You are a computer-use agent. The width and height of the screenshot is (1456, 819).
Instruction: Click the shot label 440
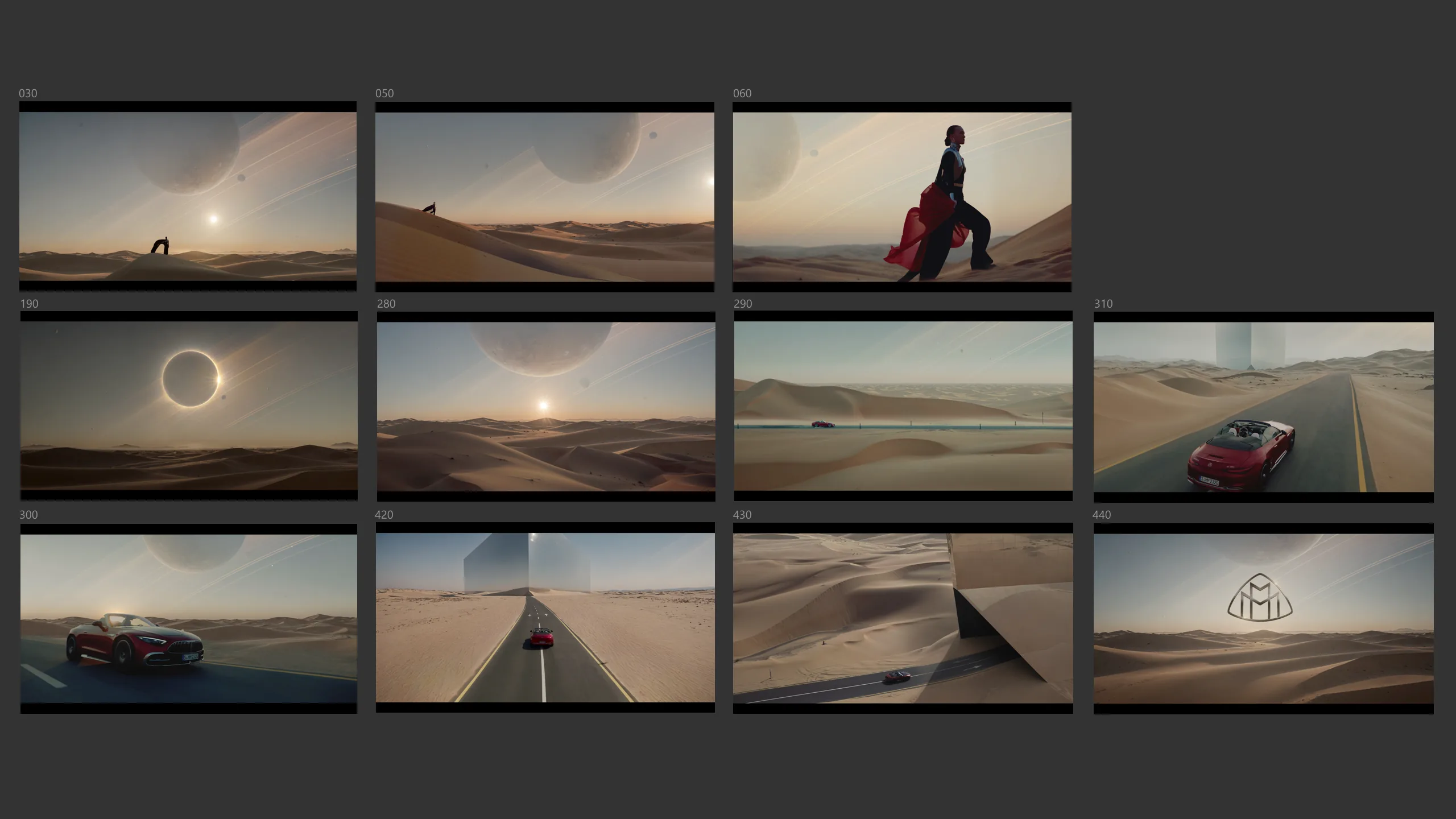pyautogui.click(x=1102, y=515)
